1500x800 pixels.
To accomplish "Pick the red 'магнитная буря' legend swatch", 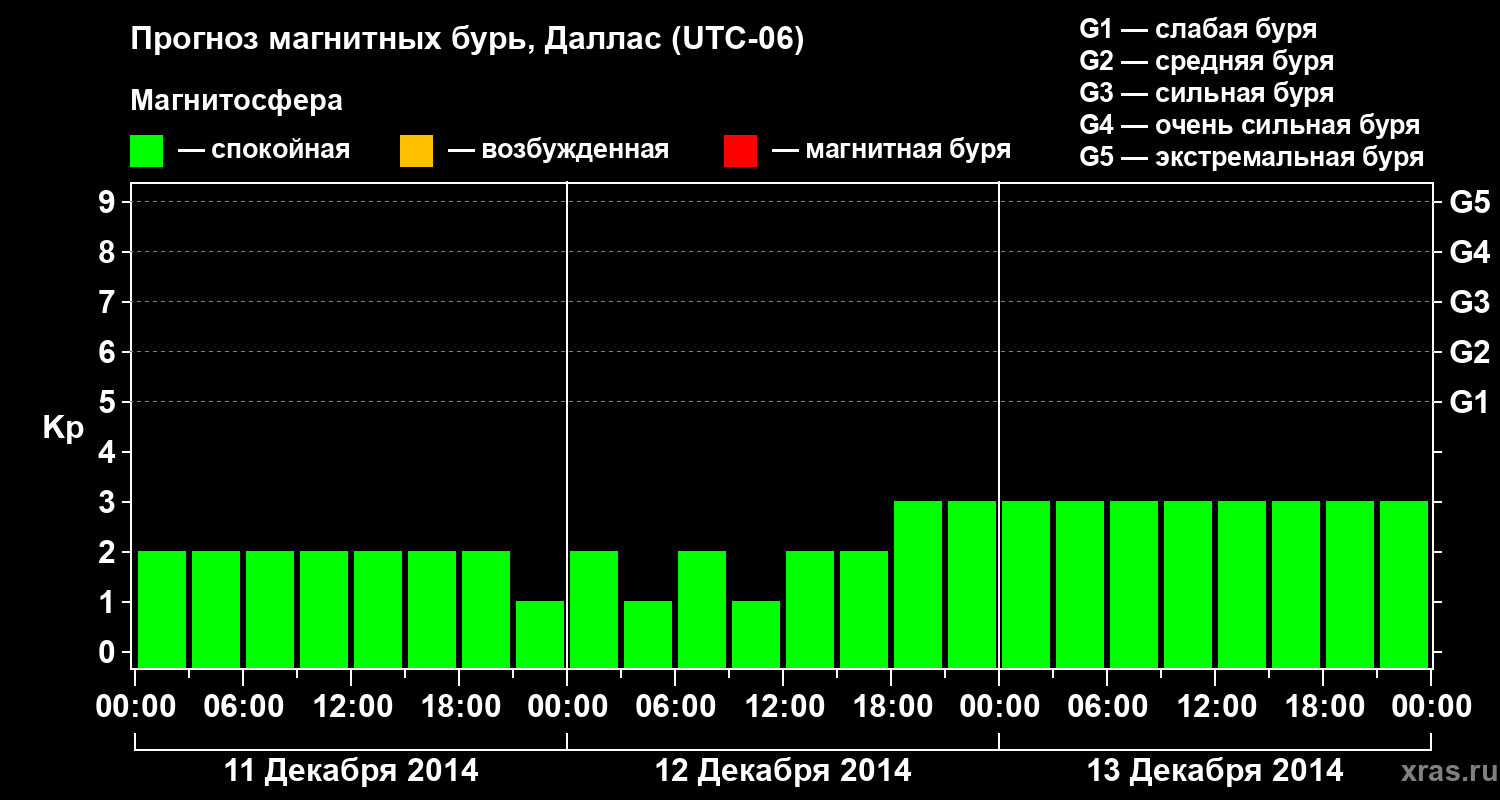I will click(x=740, y=151).
